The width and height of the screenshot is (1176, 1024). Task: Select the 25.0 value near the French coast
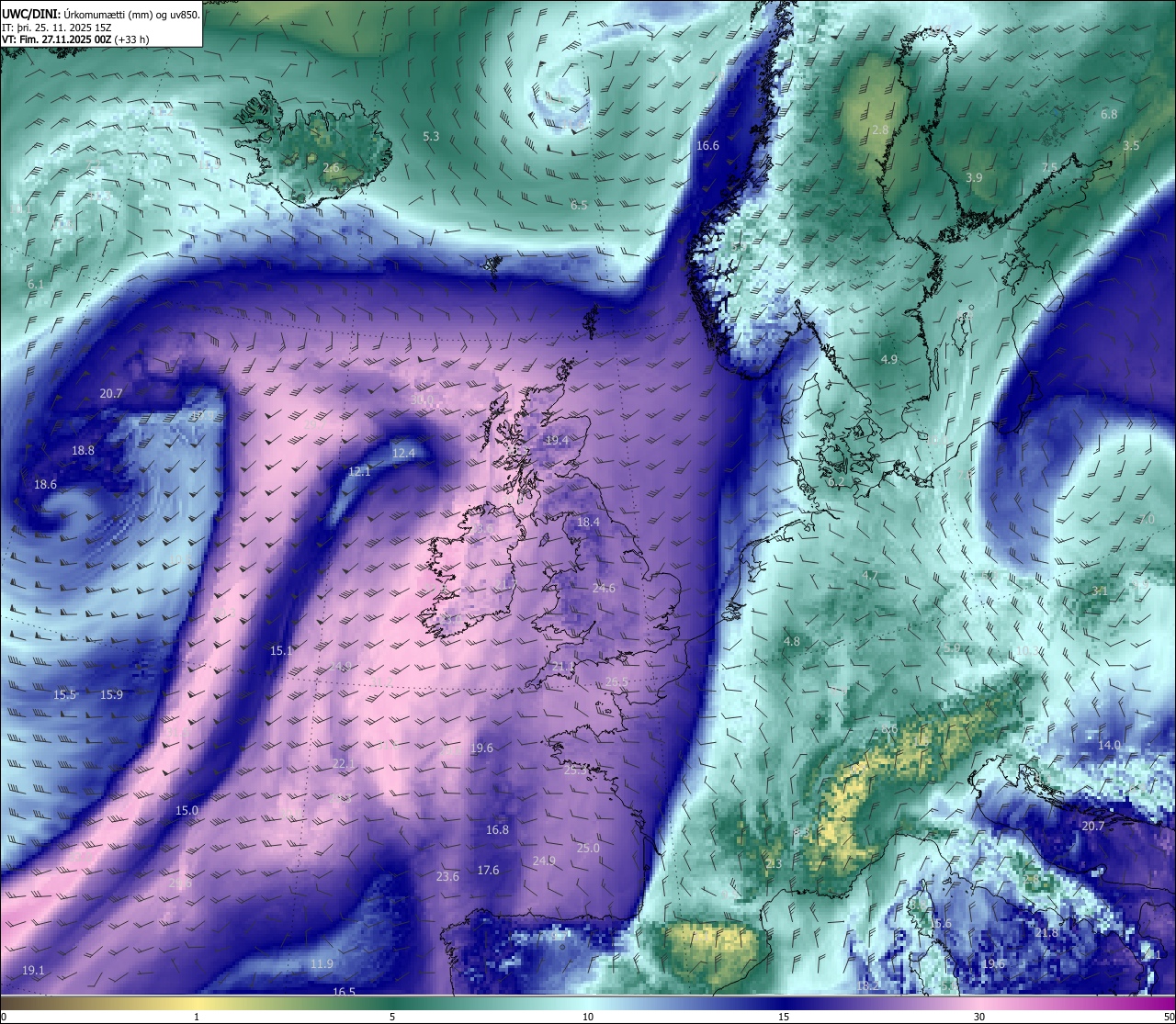tap(588, 849)
